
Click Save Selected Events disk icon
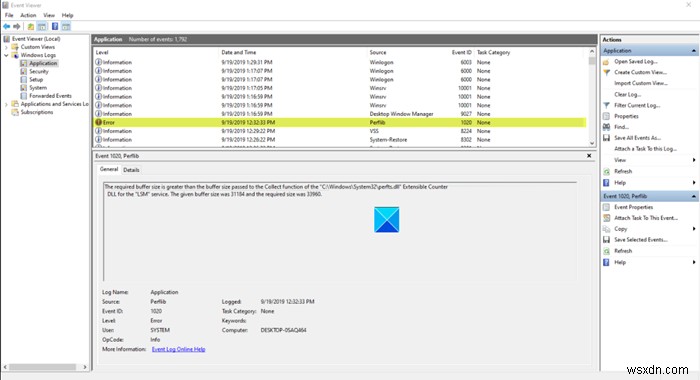[606, 240]
